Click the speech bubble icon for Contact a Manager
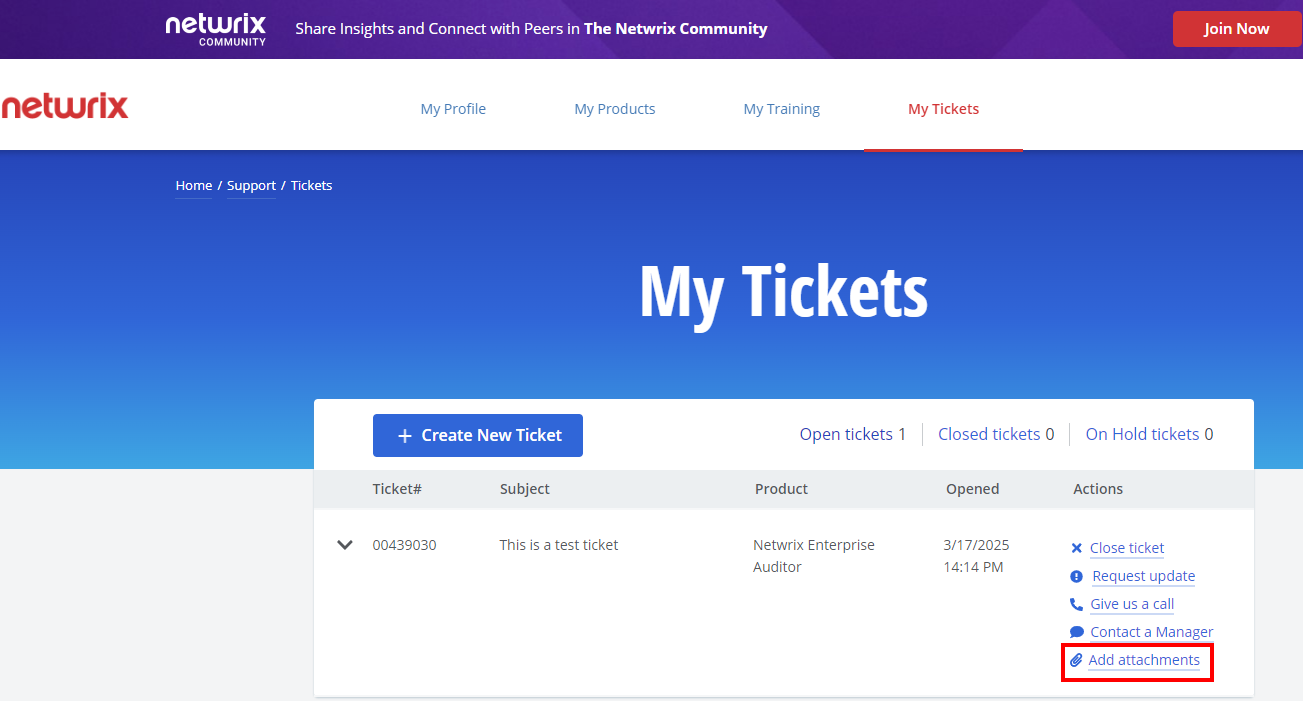 pos(1076,632)
